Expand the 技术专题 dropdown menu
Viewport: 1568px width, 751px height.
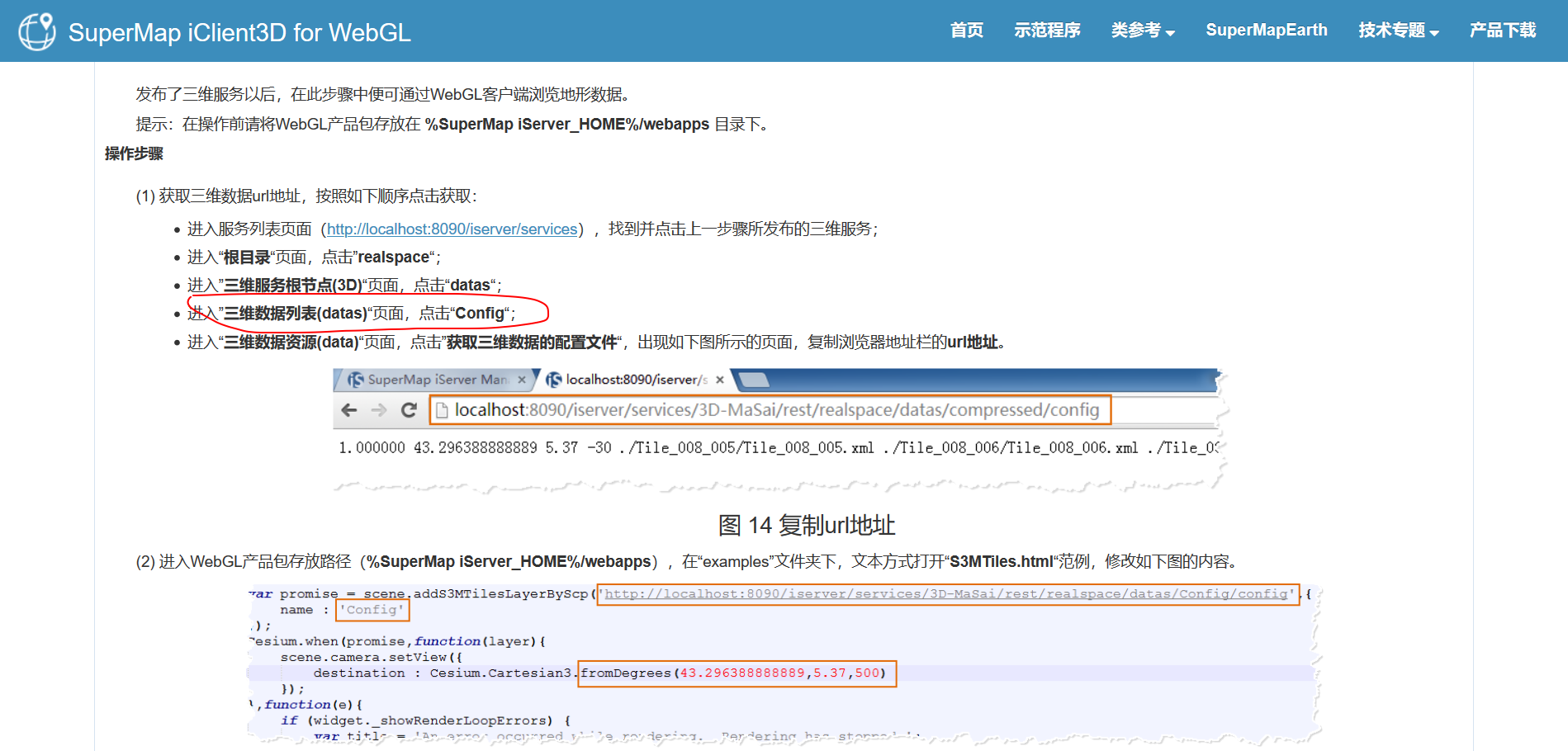(1399, 31)
